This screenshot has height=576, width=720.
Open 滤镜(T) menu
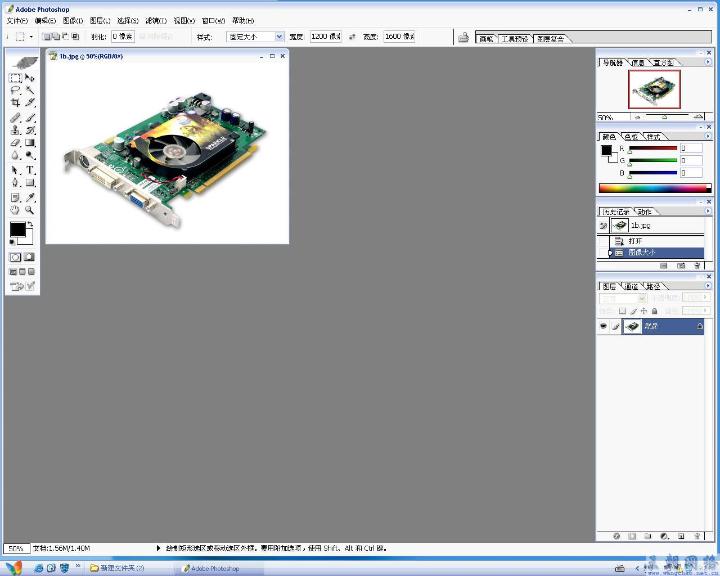point(156,21)
